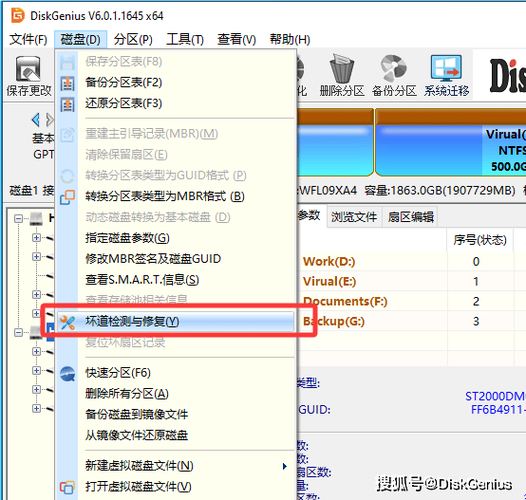
Task: Choose 删除所有分区(A) entry
Action: (176, 394)
